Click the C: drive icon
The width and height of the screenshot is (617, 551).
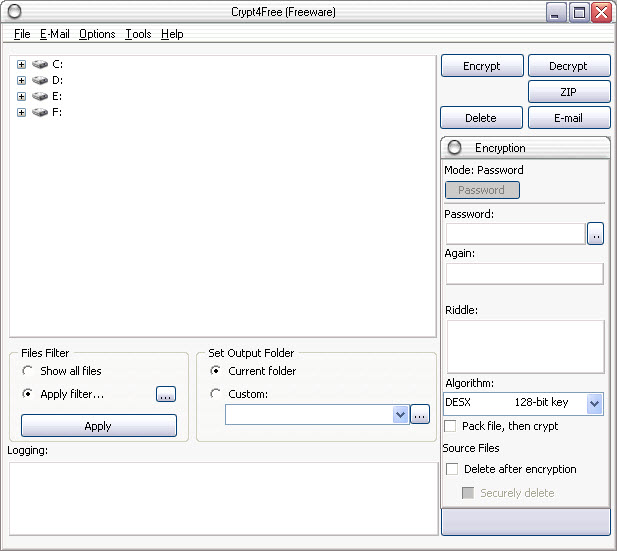[40, 64]
